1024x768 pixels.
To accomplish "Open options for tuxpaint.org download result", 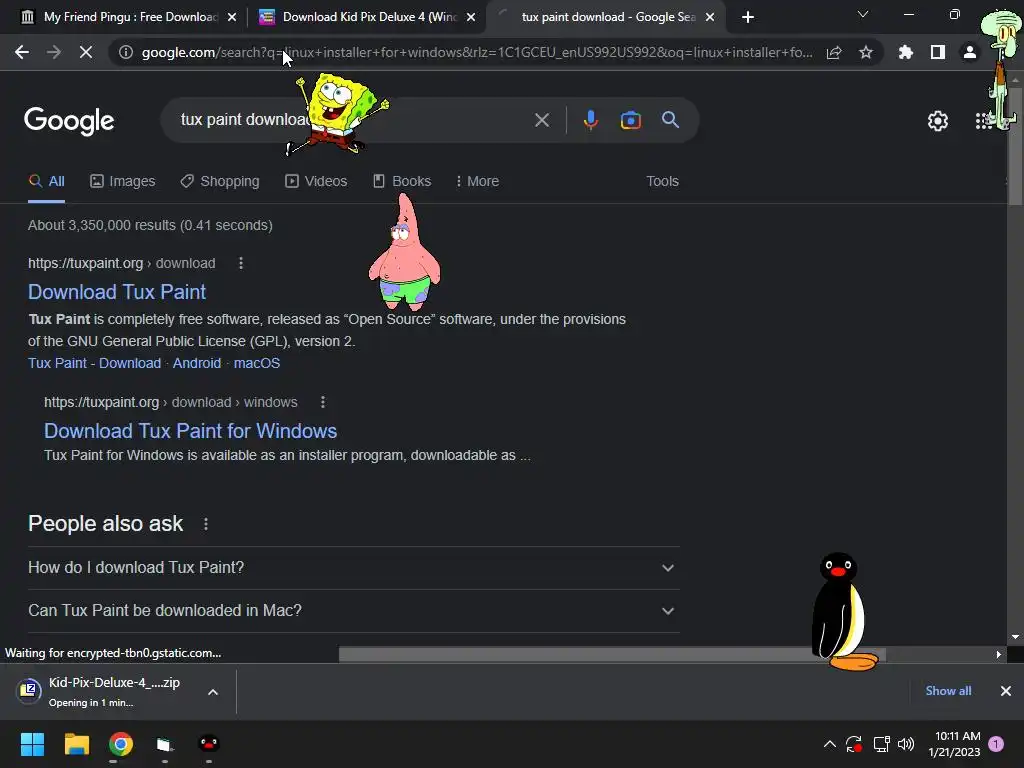I will [241, 263].
